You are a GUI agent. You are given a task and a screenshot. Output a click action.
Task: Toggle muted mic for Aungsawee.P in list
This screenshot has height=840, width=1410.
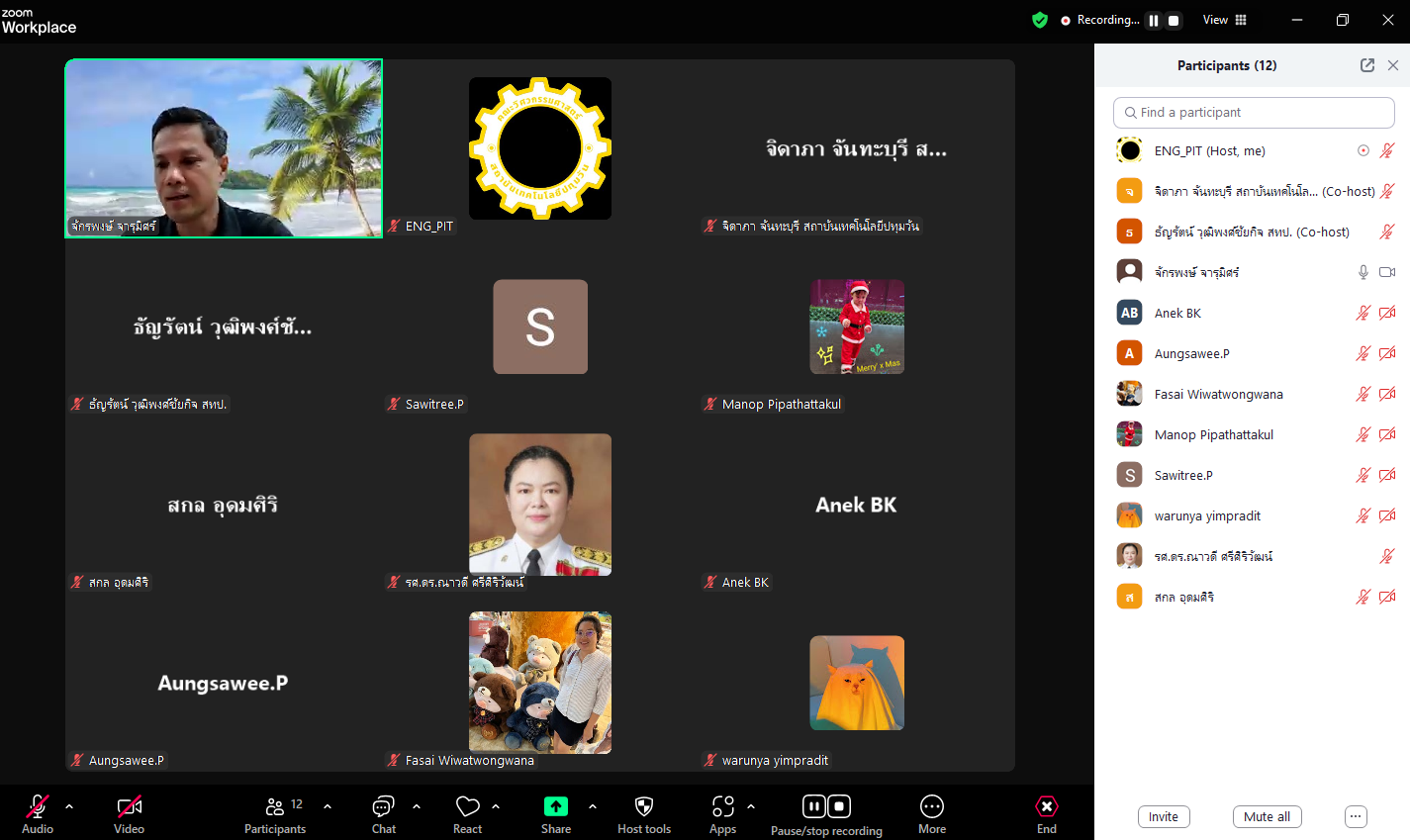1363,353
